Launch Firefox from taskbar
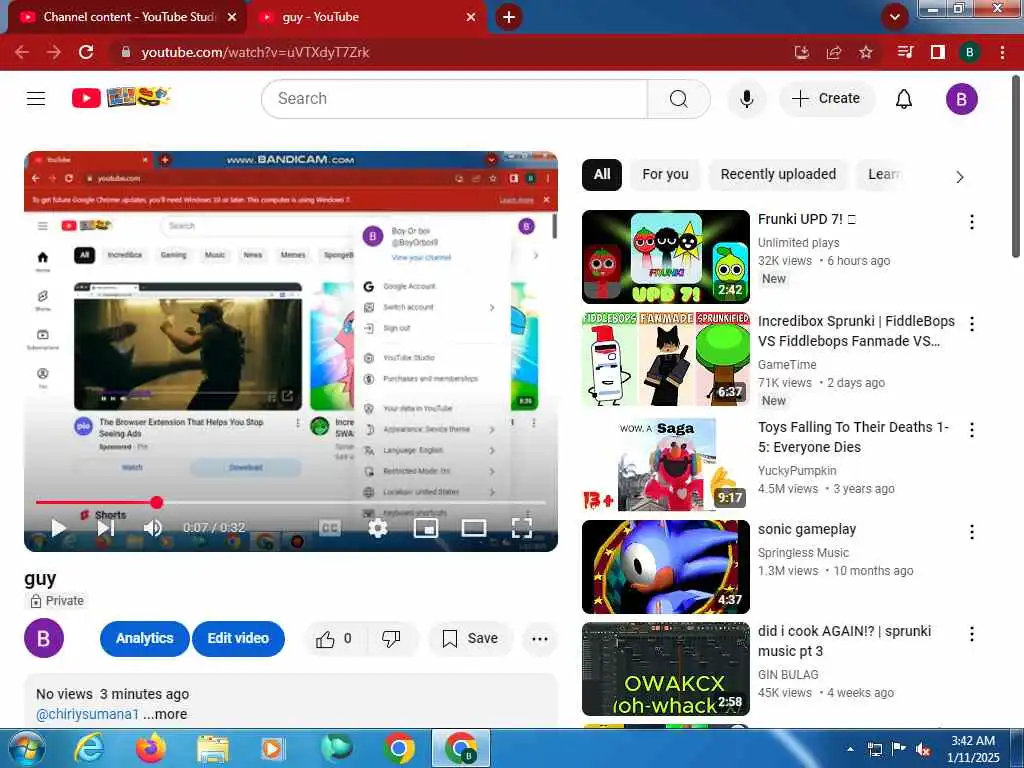 [x=151, y=748]
